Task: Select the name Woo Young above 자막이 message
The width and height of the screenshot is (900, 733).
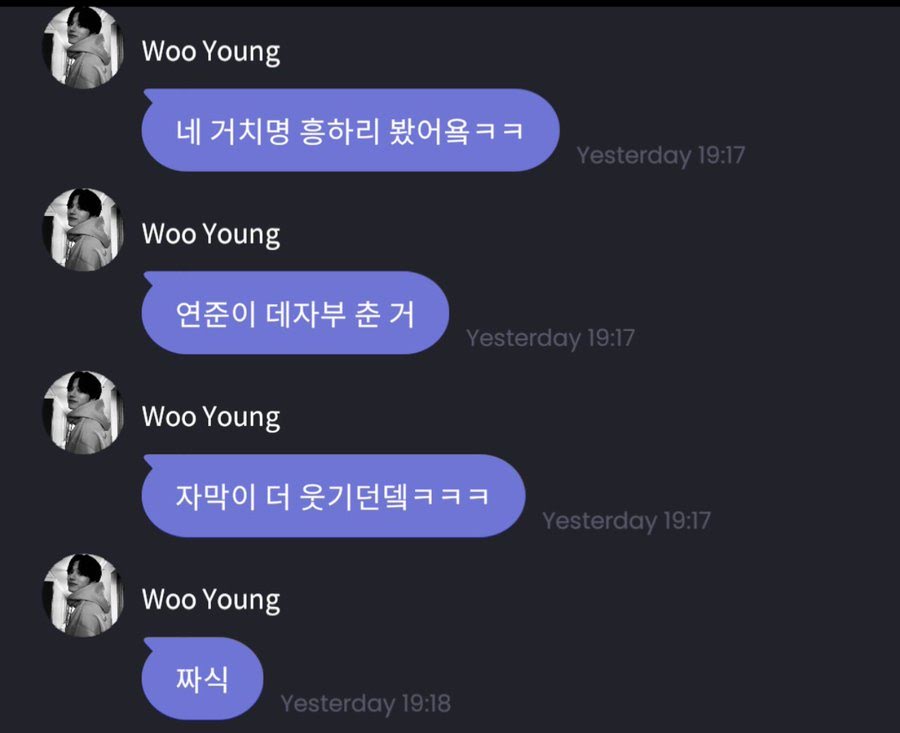Action: point(211,417)
